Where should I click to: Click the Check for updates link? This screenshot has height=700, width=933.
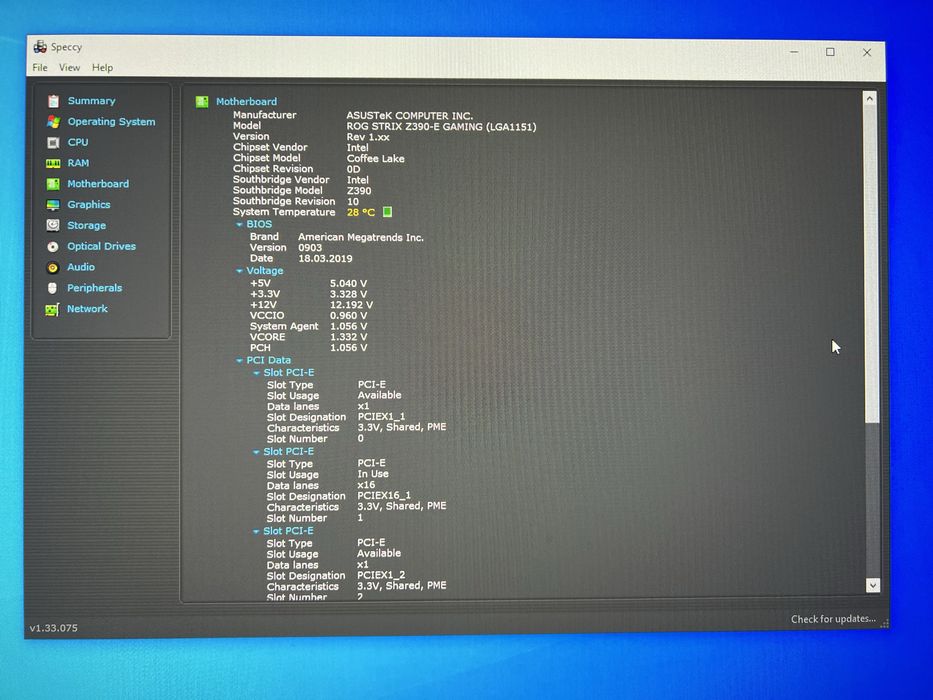coord(833,619)
